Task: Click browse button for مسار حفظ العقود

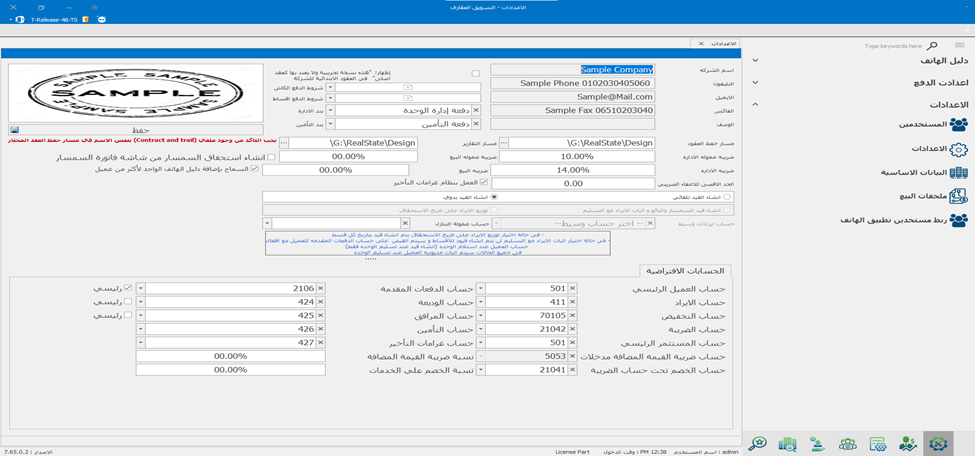Action: pyautogui.click(x=504, y=143)
